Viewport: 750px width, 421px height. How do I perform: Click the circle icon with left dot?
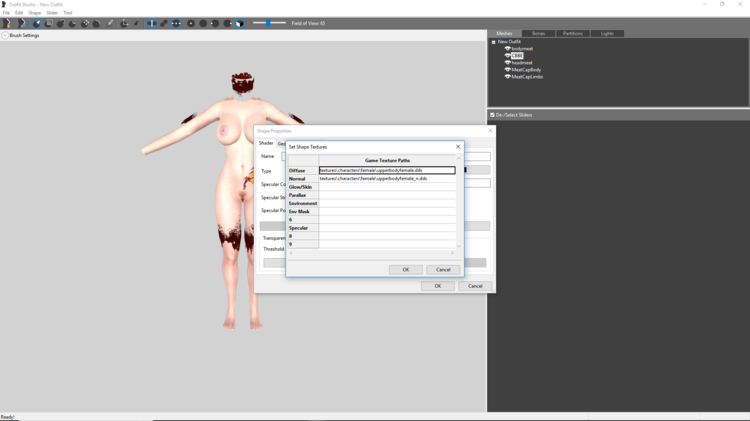[215, 23]
